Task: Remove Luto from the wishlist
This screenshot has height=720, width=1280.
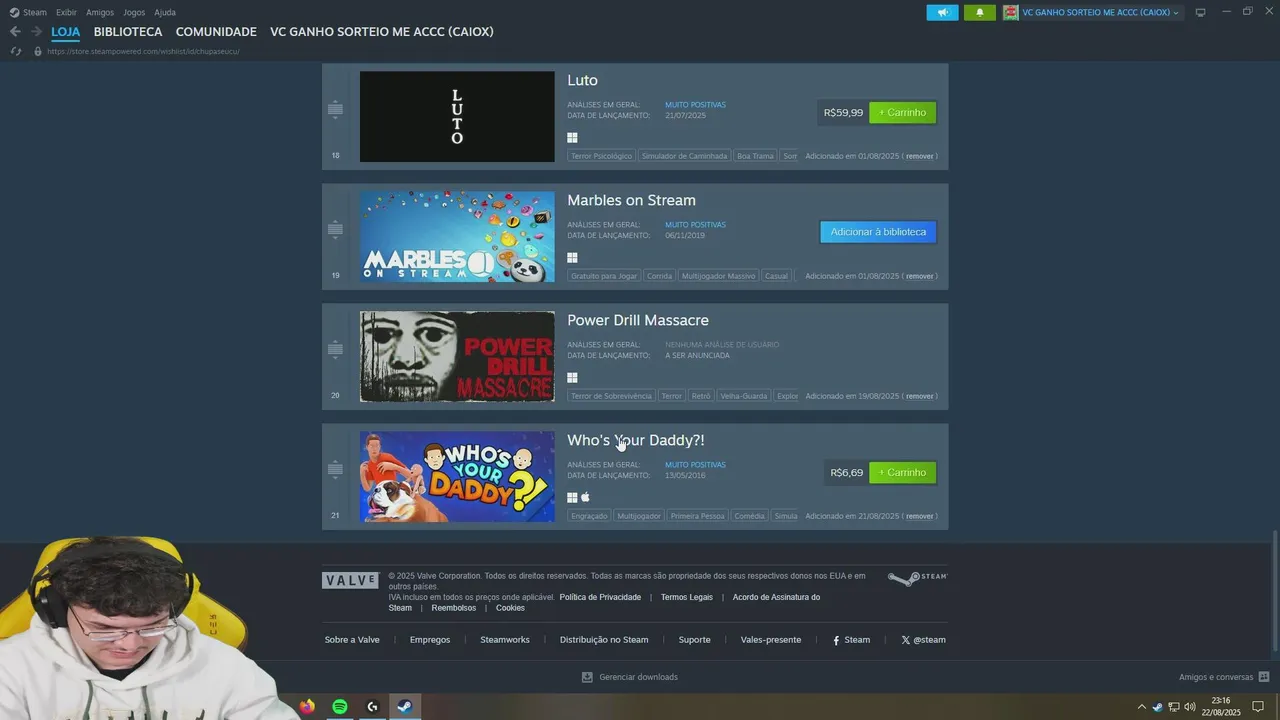Action: [x=920, y=156]
